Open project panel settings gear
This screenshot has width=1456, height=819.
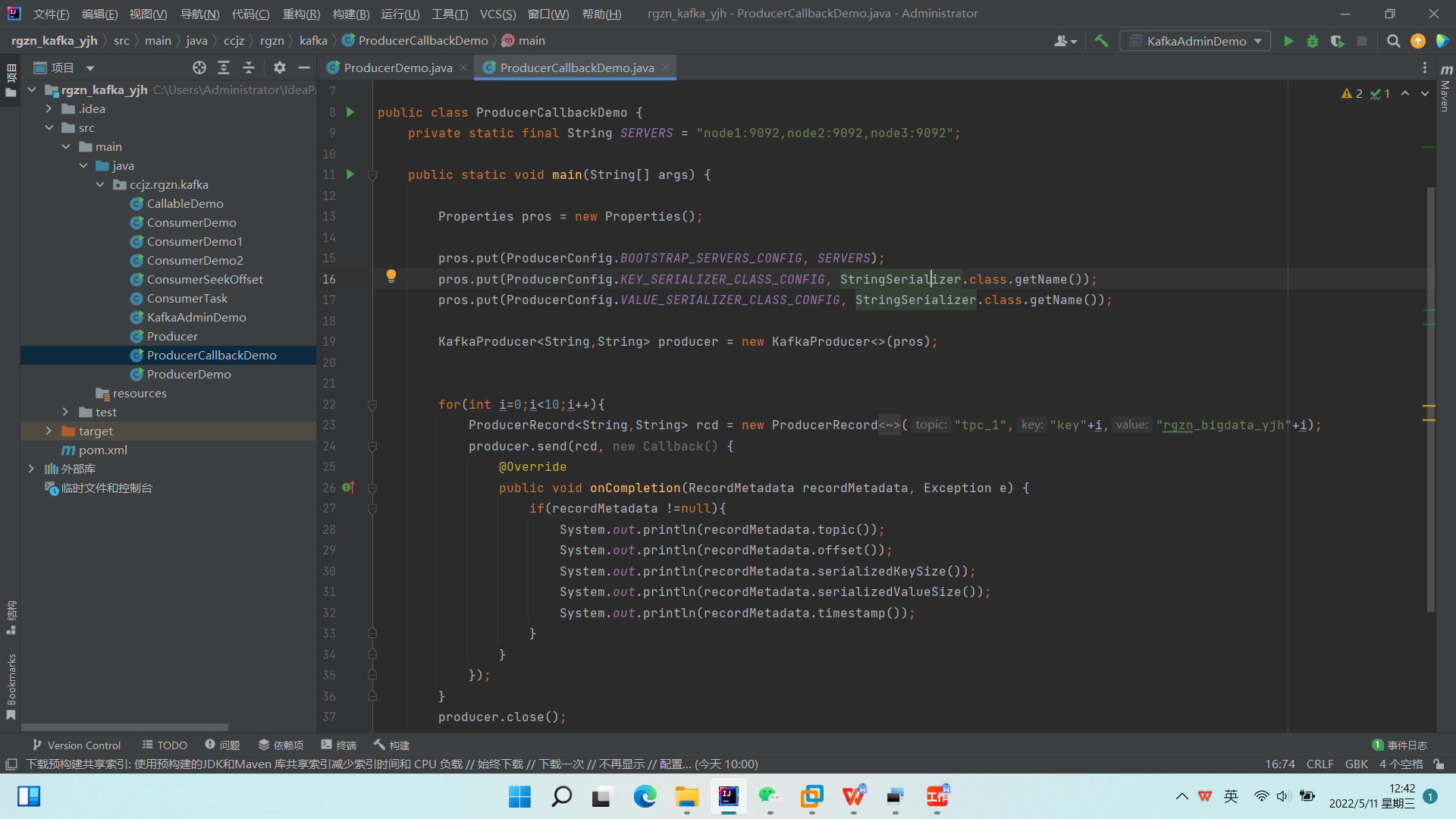280,67
